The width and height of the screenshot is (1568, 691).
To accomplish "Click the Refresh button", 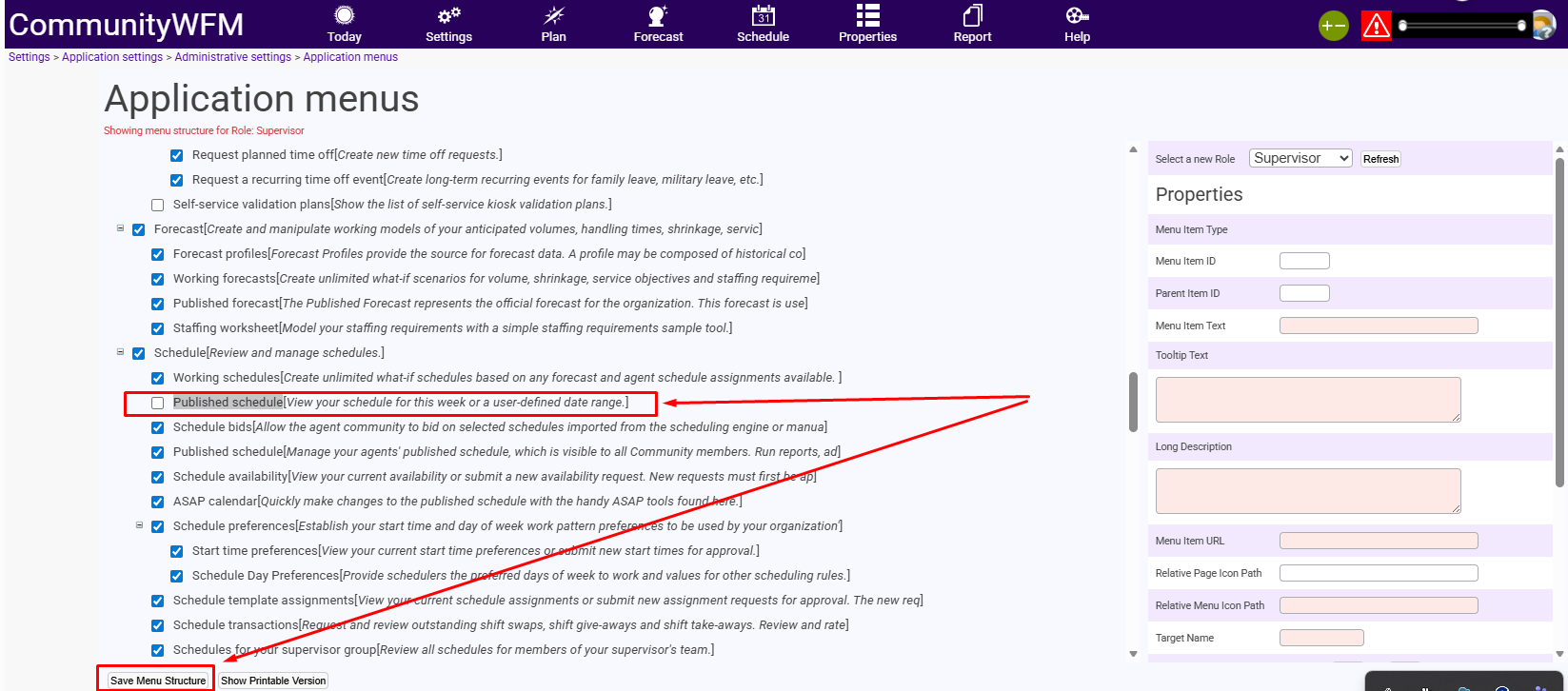I will 1380,159.
